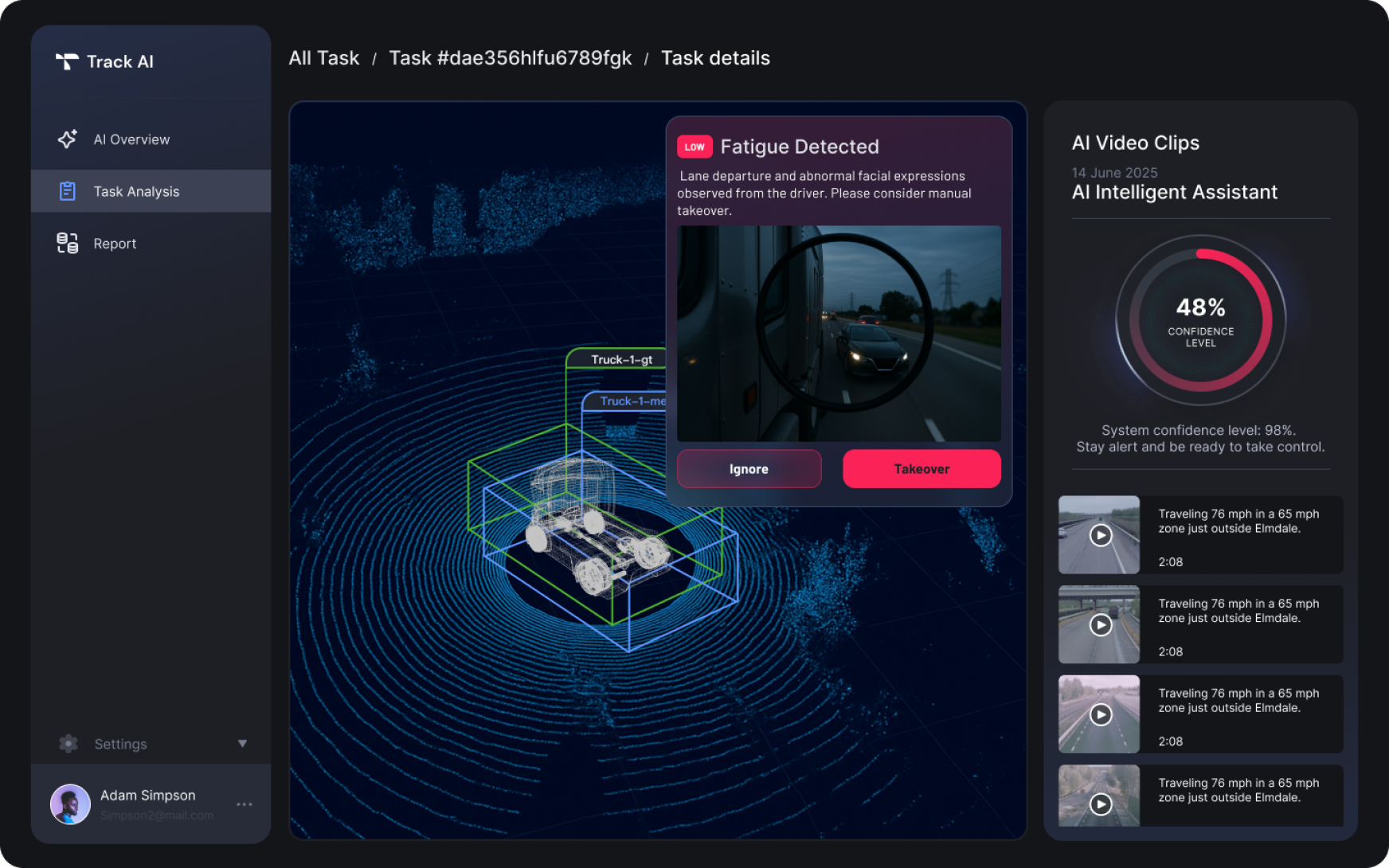Click the Fatigue Detected heading
This screenshot has height=868, width=1389.
(x=800, y=147)
